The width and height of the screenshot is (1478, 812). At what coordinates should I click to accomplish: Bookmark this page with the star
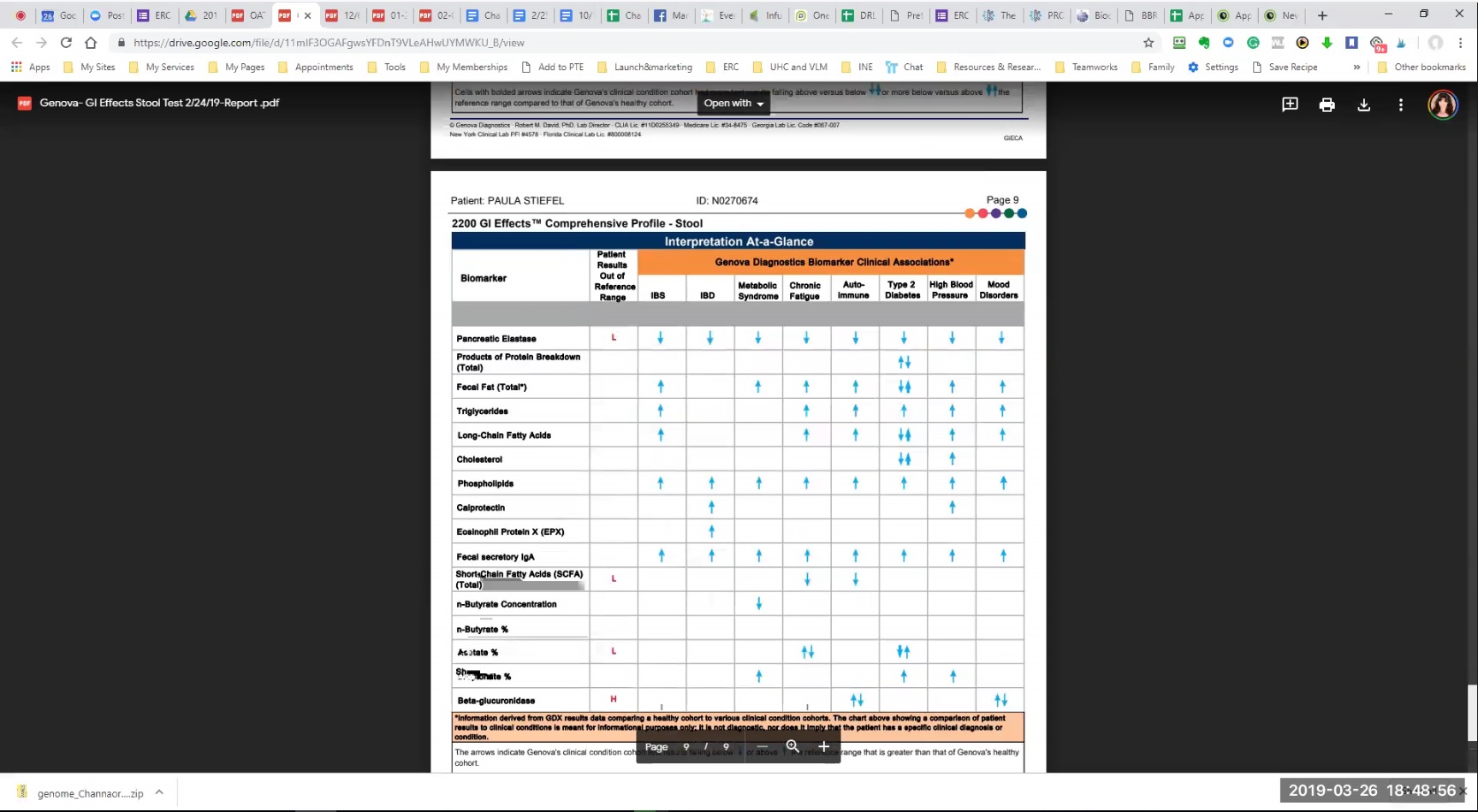click(x=1149, y=42)
